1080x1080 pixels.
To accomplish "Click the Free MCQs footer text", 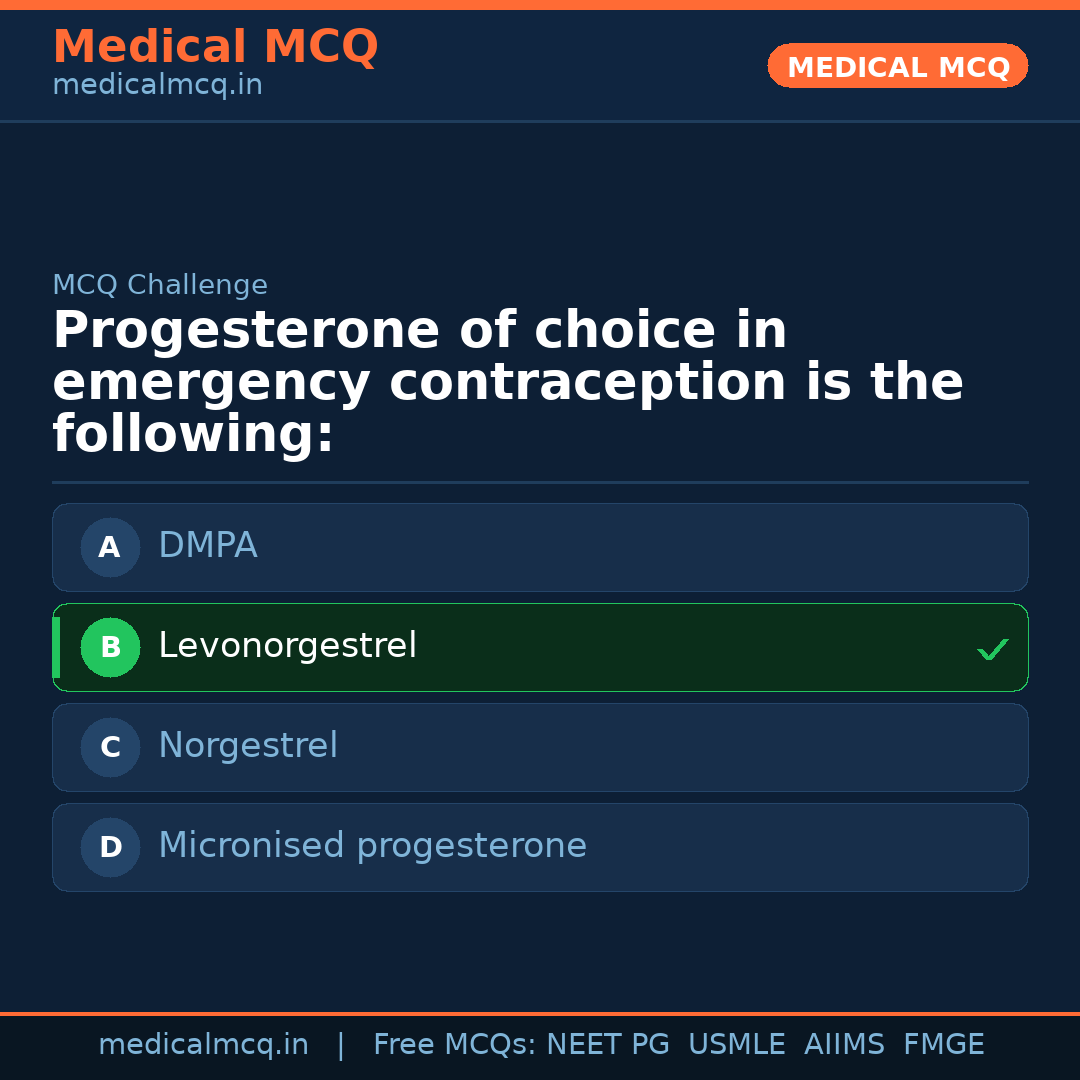I will click(x=454, y=1045).
